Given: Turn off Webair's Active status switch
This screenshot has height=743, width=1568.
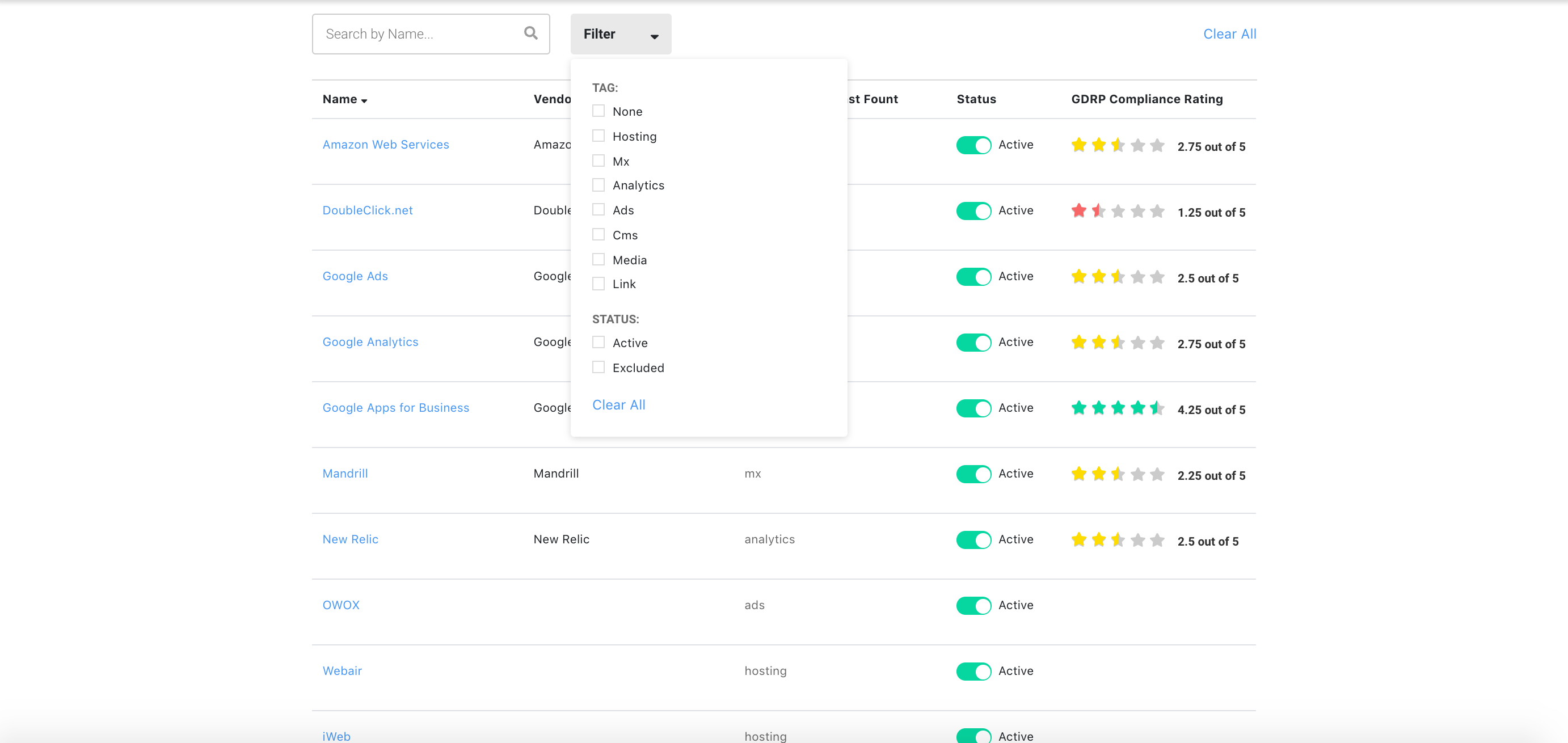Looking at the screenshot, I should [x=973, y=671].
